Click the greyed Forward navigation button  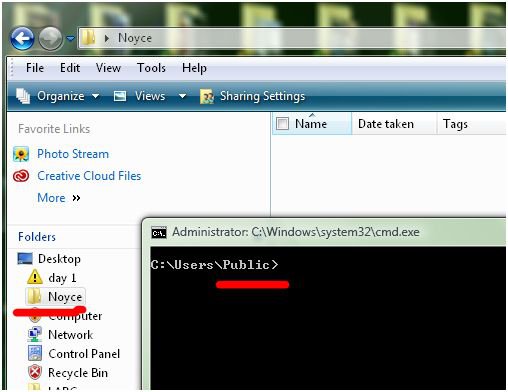50,39
